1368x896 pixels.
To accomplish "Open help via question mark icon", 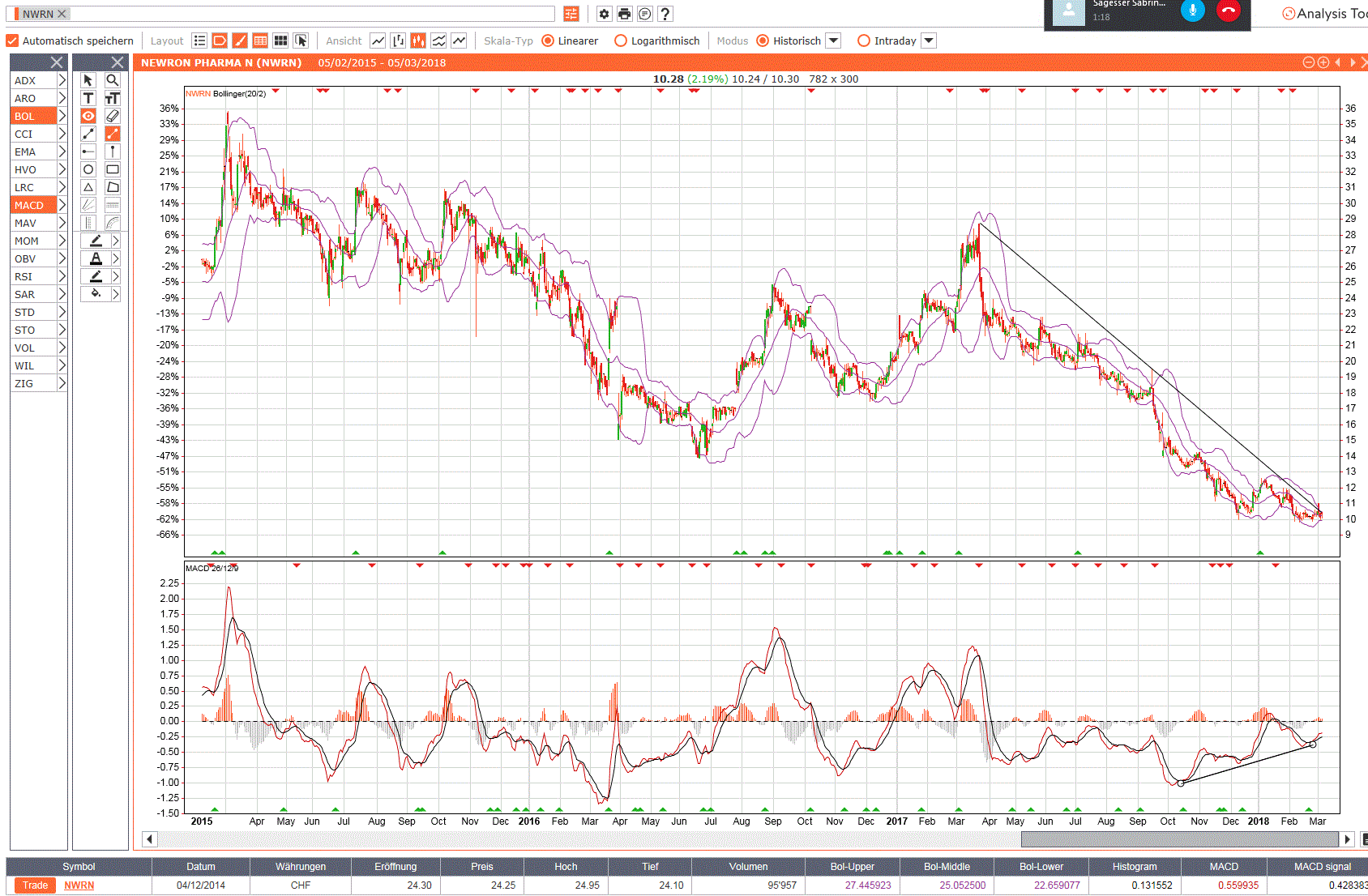I will coord(665,14).
